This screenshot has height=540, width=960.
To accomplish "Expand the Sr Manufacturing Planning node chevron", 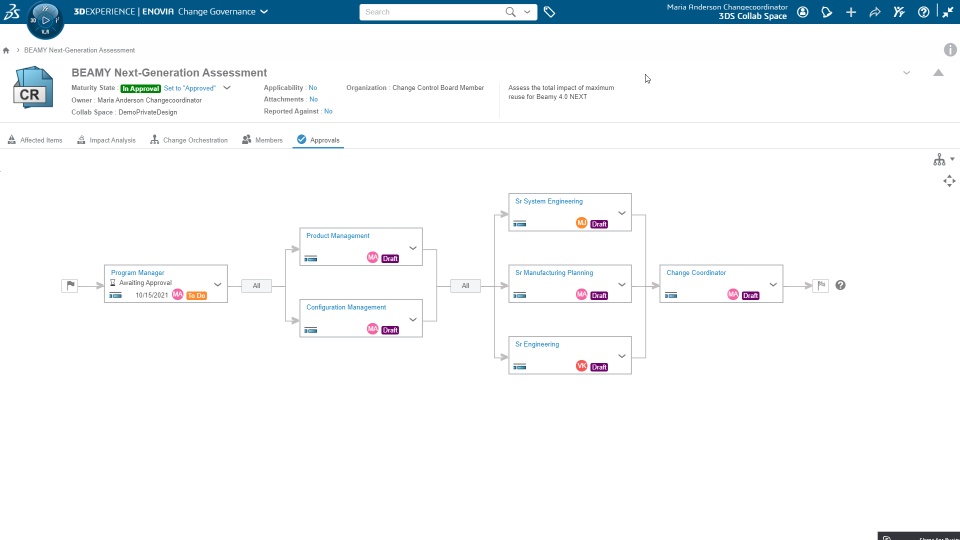I will point(621,285).
